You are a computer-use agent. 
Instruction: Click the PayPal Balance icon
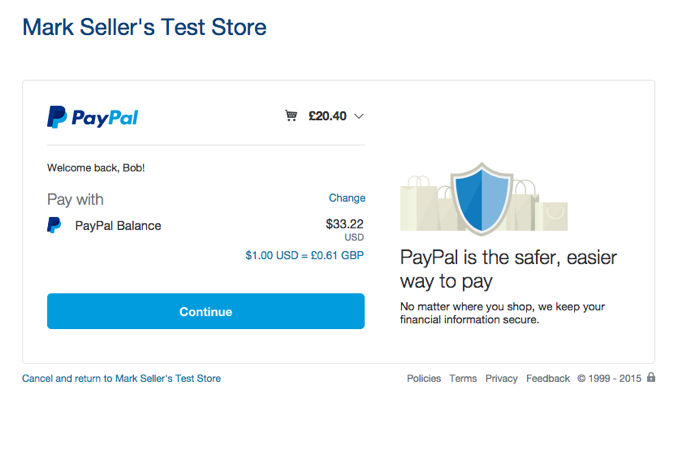pos(54,225)
